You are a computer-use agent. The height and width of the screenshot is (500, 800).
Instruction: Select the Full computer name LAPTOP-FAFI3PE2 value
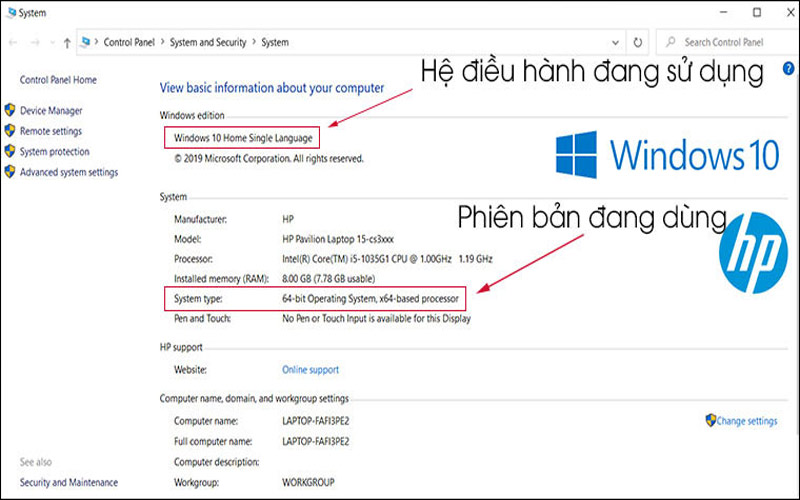pyautogui.click(x=316, y=442)
